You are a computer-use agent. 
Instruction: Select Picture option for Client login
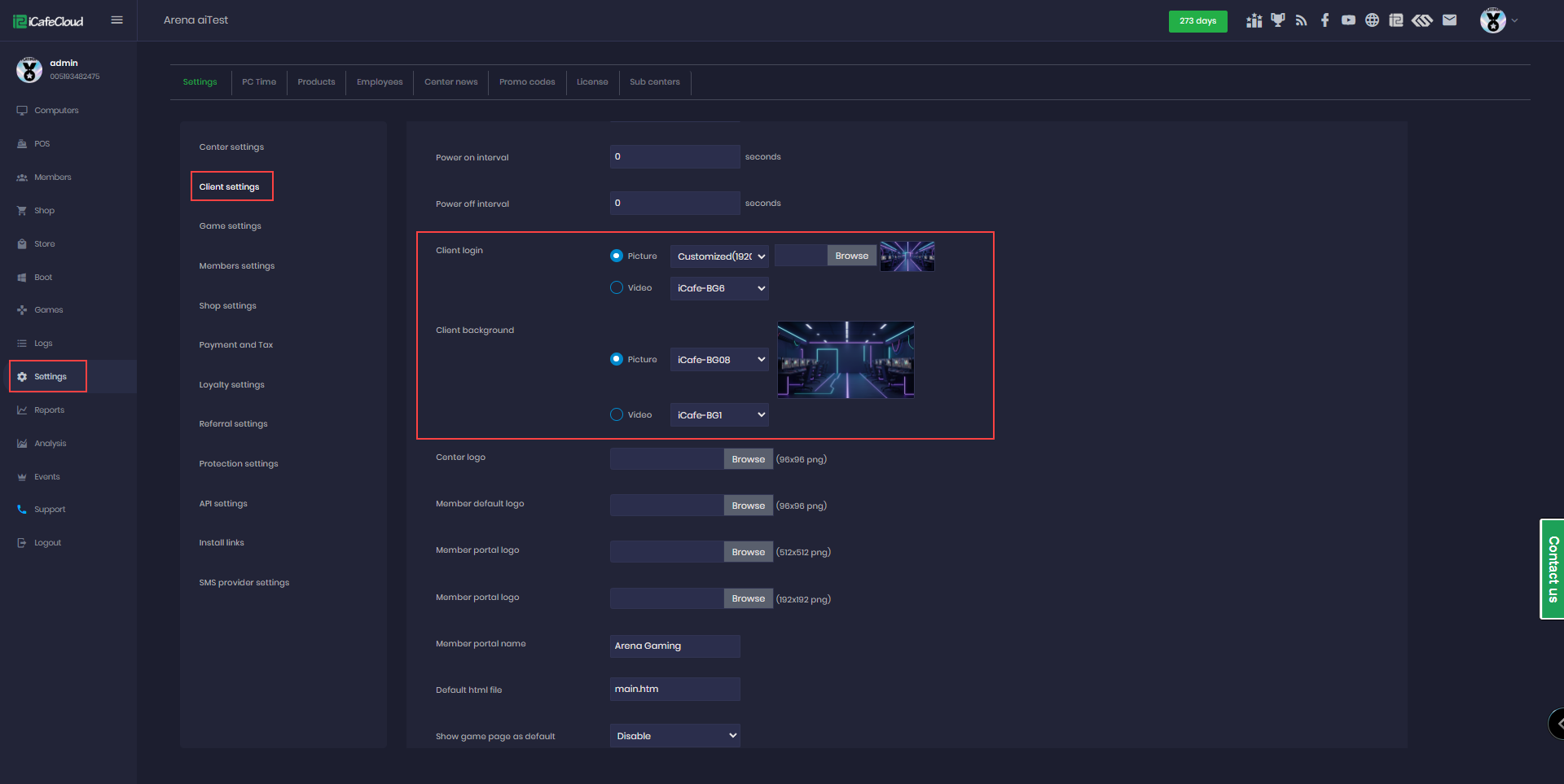point(616,255)
